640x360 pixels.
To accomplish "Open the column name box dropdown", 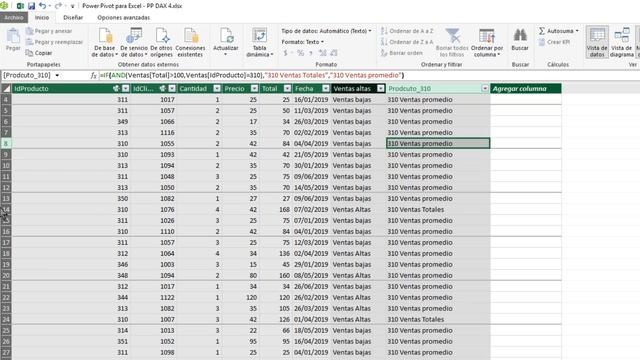I will 57,76.
